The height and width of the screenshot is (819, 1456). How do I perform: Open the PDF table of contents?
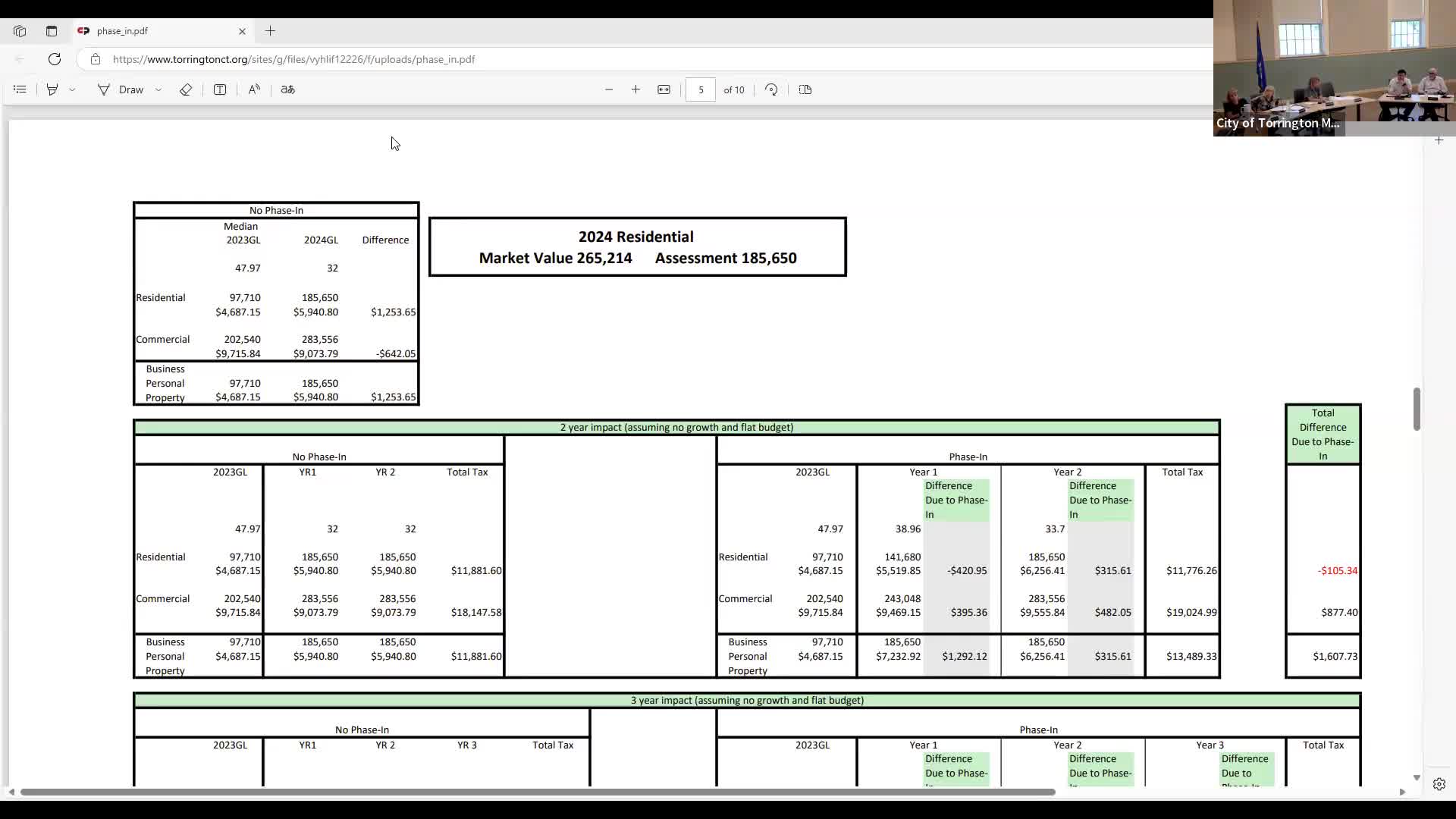[20, 89]
